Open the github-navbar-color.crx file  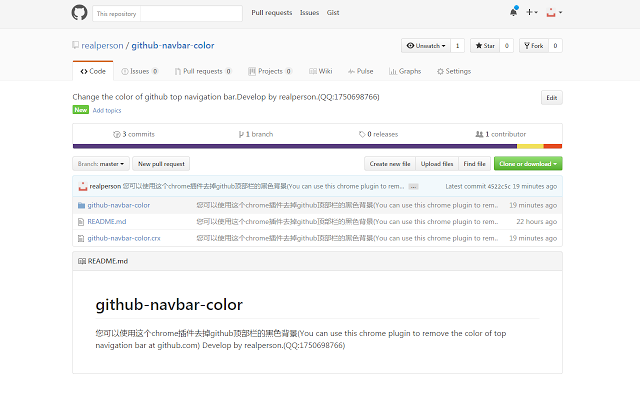pyautogui.click(x=124, y=238)
